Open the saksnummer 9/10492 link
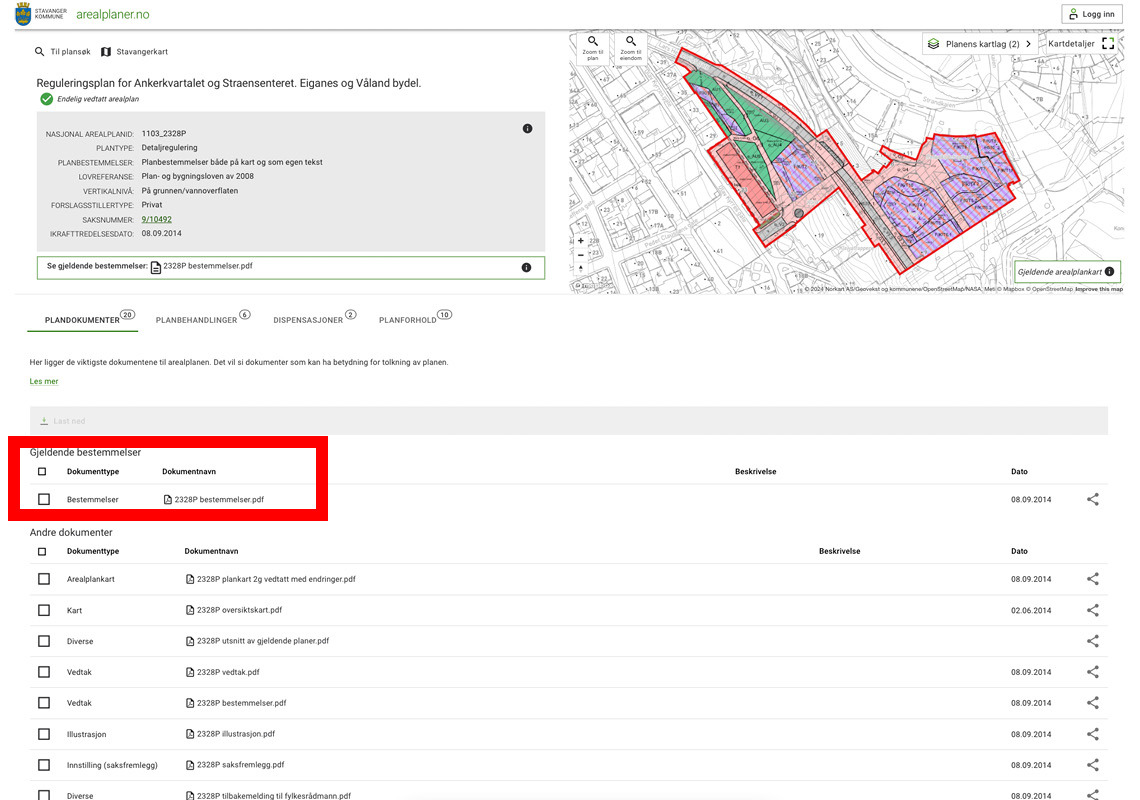 156,219
